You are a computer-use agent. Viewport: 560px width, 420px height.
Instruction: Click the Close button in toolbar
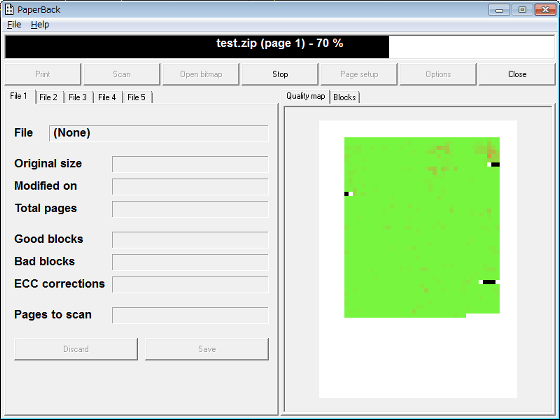[517, 74]
